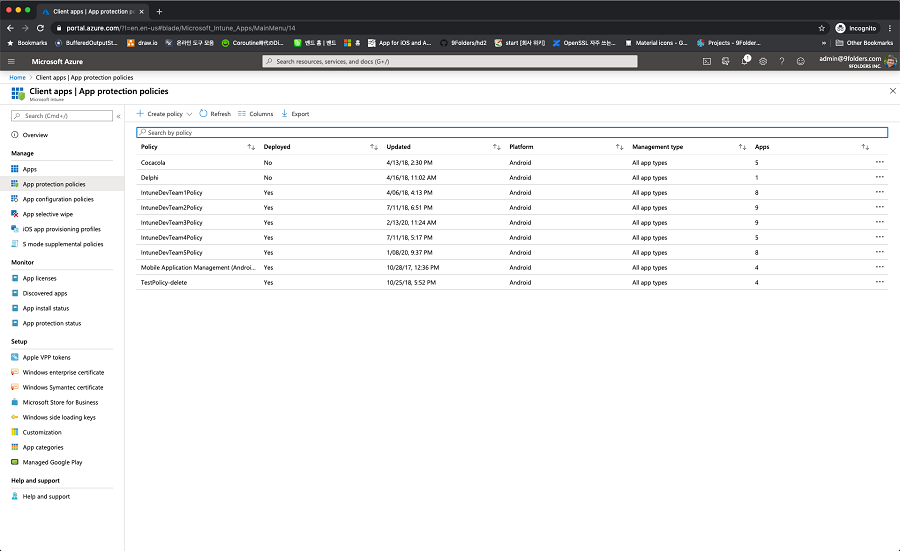Open Overview in sidebar
This screenshot has width=900, height=551.
(x=35, y=135)
